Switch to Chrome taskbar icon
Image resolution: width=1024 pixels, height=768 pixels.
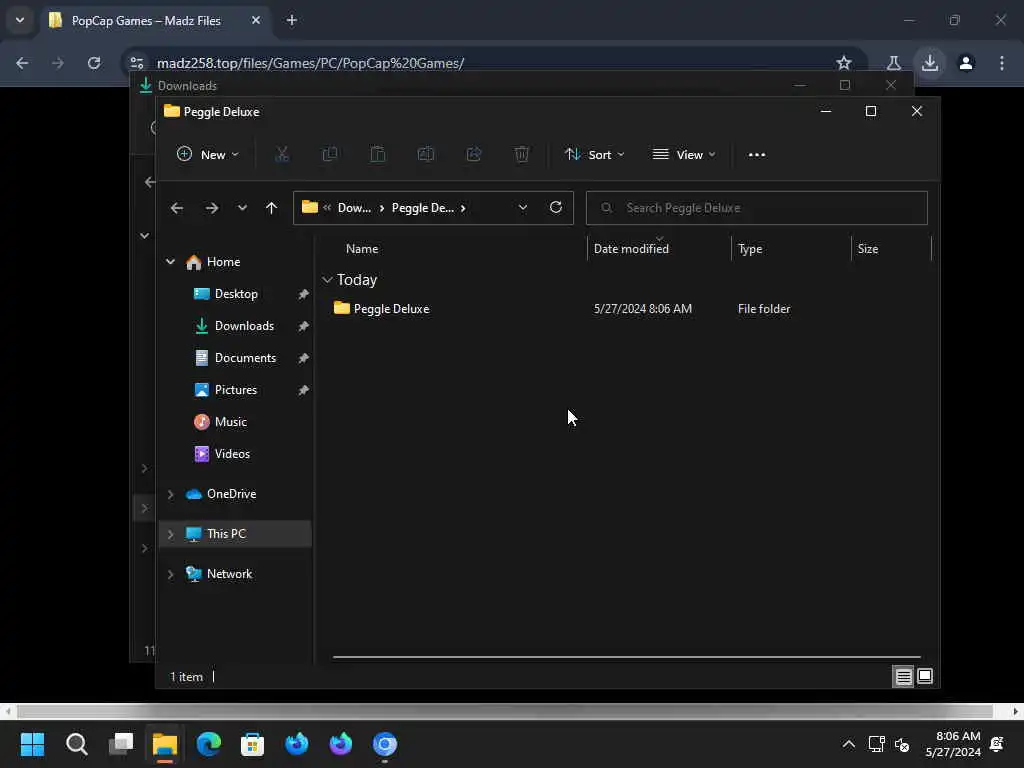click(x=385, y=744)
